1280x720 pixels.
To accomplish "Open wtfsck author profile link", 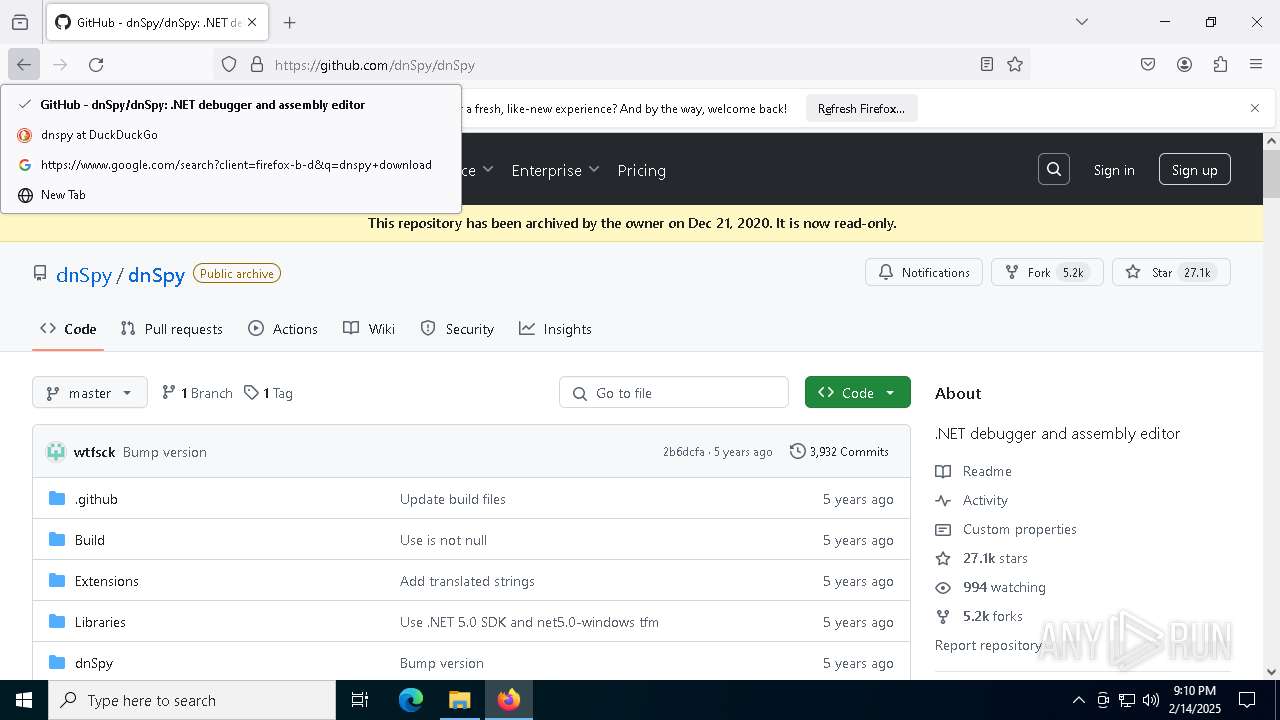I will (94, 452).
